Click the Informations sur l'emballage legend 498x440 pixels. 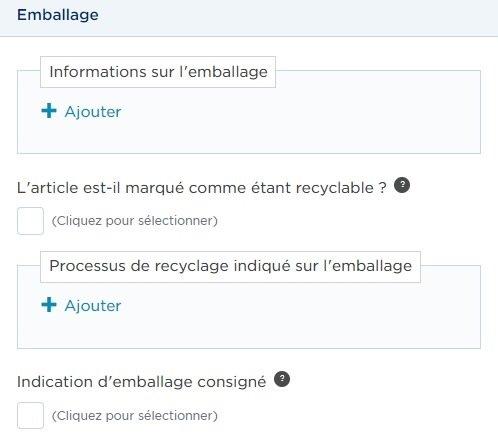(158, 72)
